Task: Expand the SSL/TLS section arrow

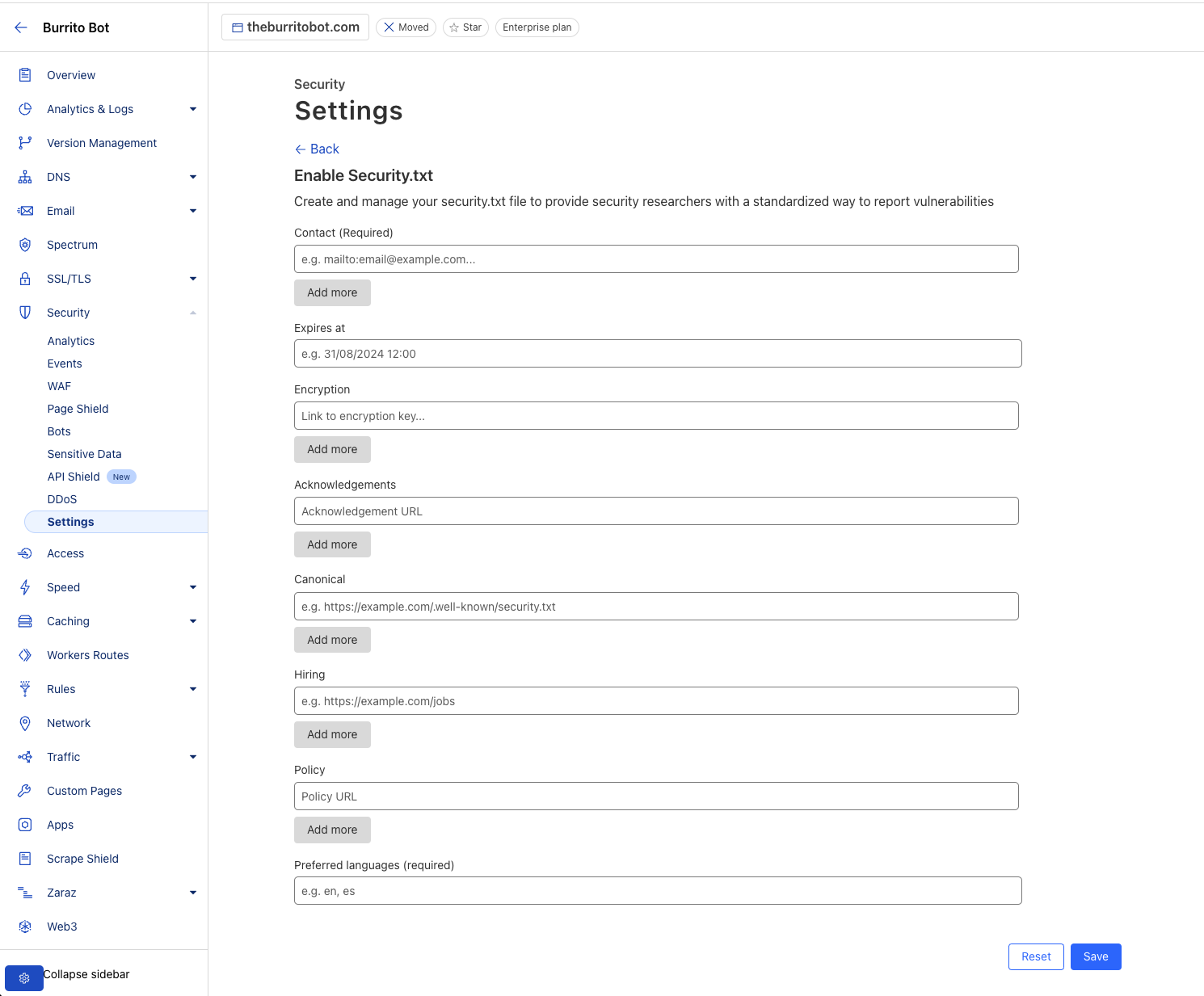Action: [193, 279]
